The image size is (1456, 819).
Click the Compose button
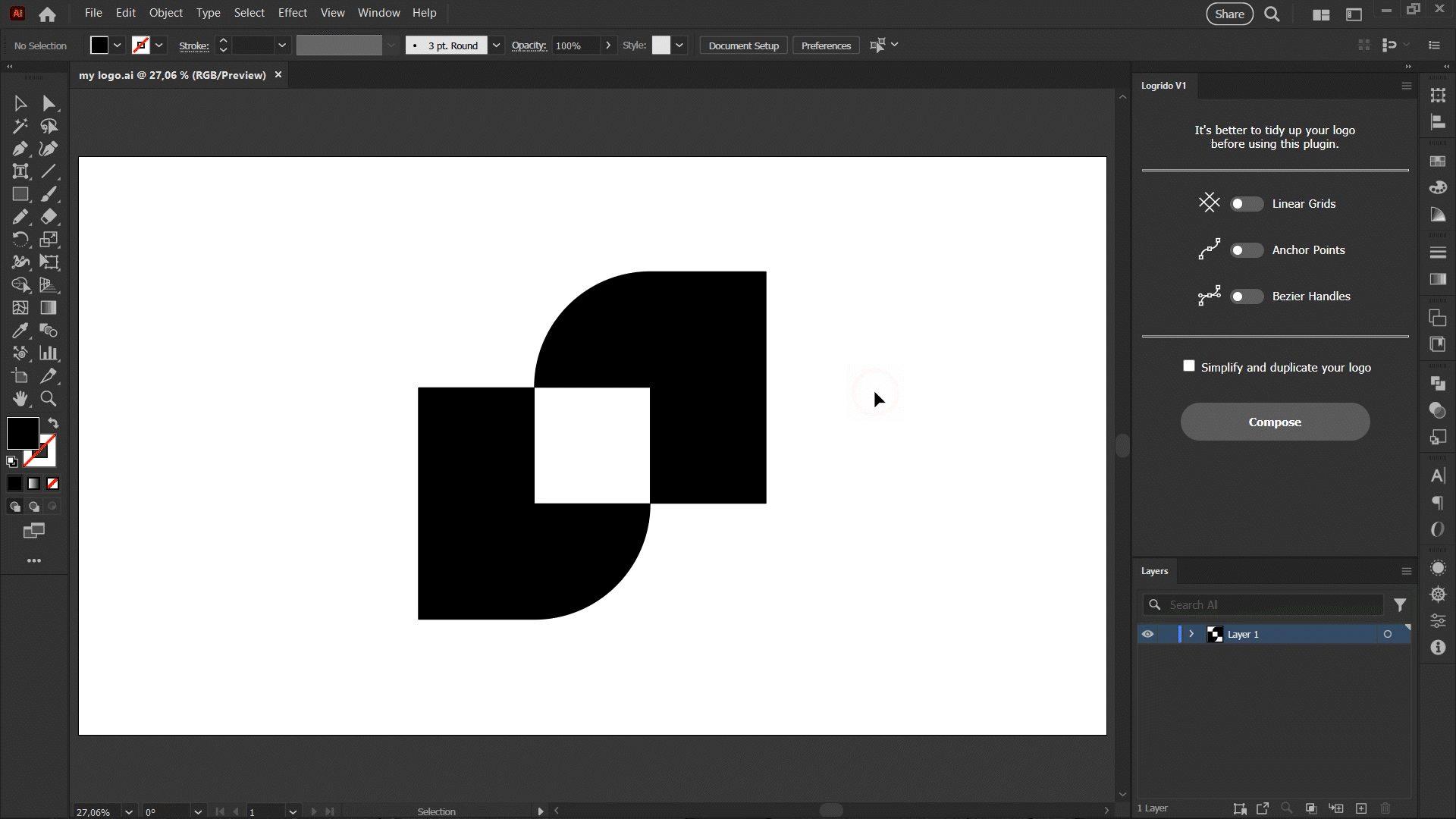1275,422
